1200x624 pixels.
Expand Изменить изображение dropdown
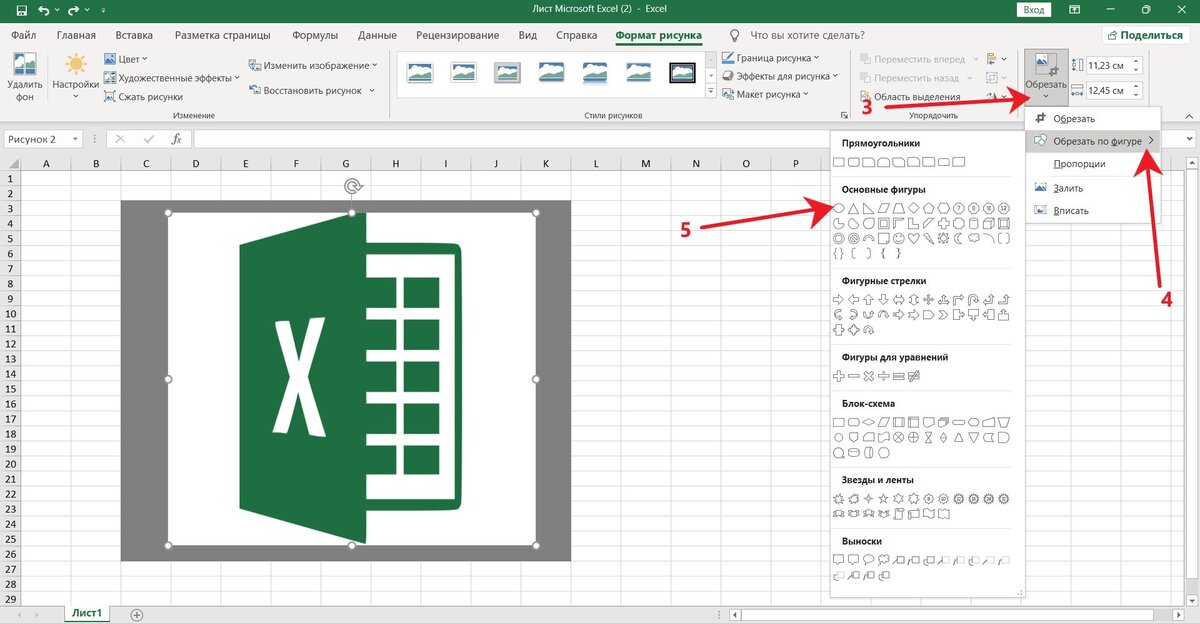(313, 65)
